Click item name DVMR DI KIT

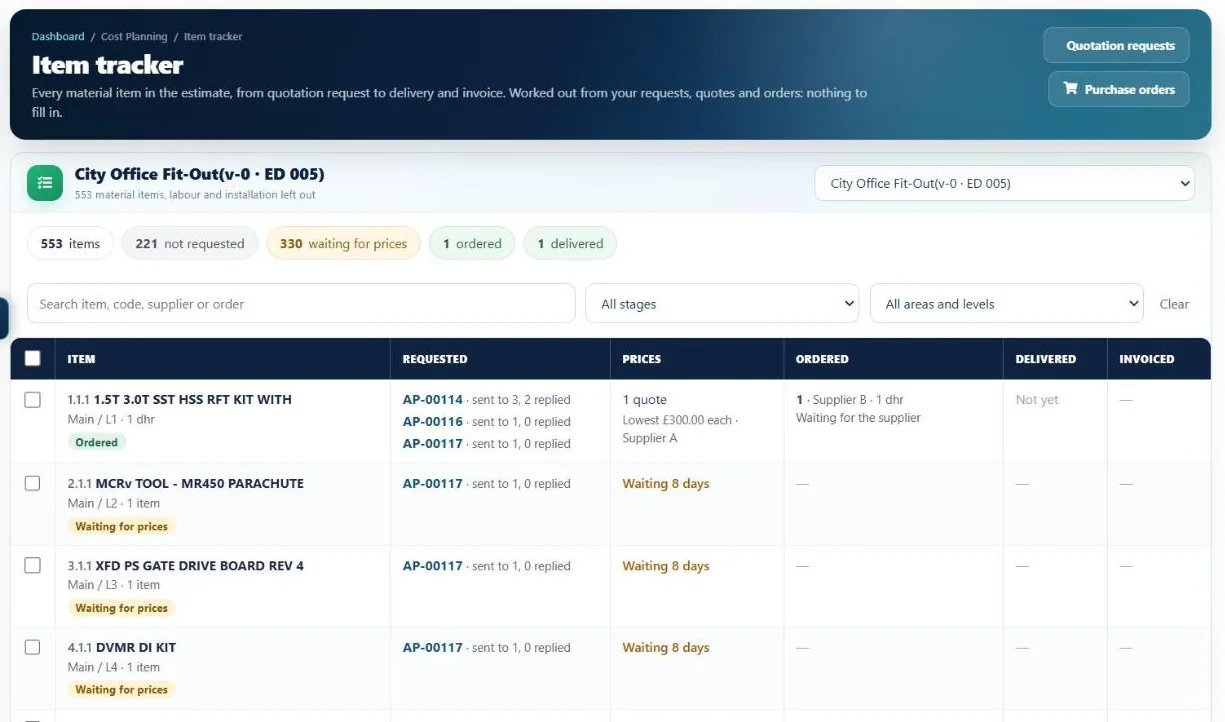(x=136, y=647)
